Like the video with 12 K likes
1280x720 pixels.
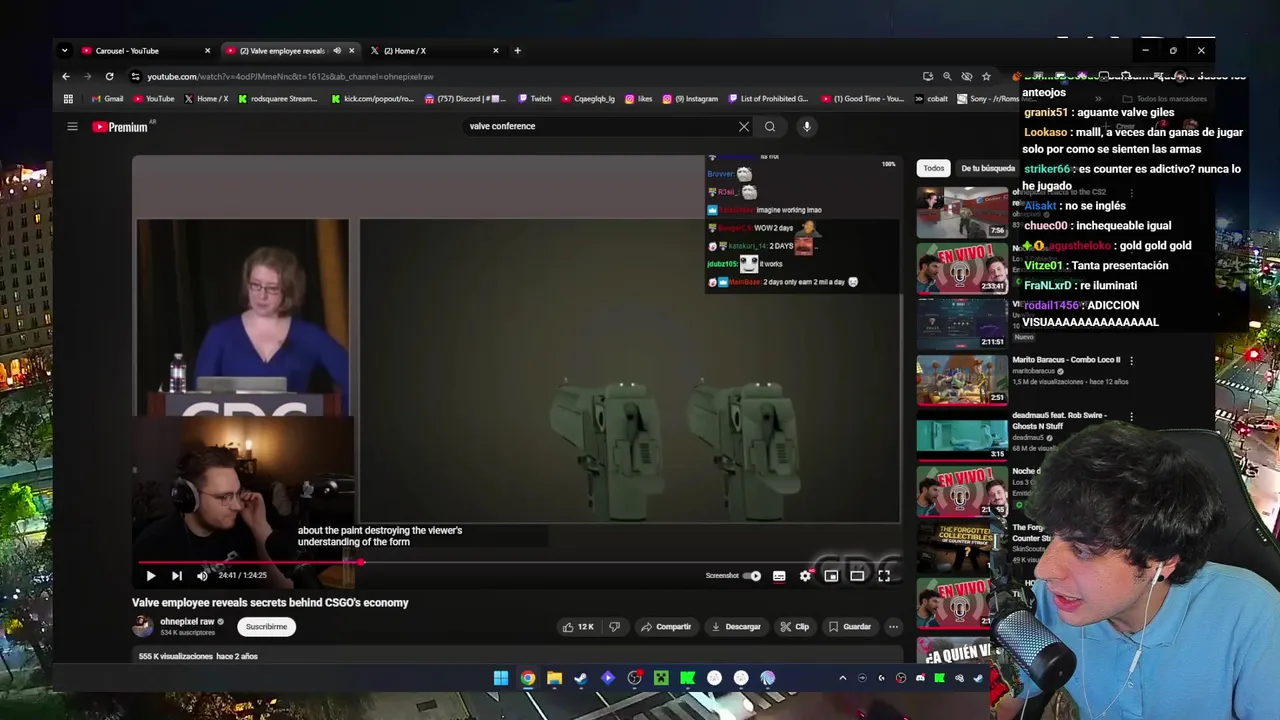click(x=578, y=627)
